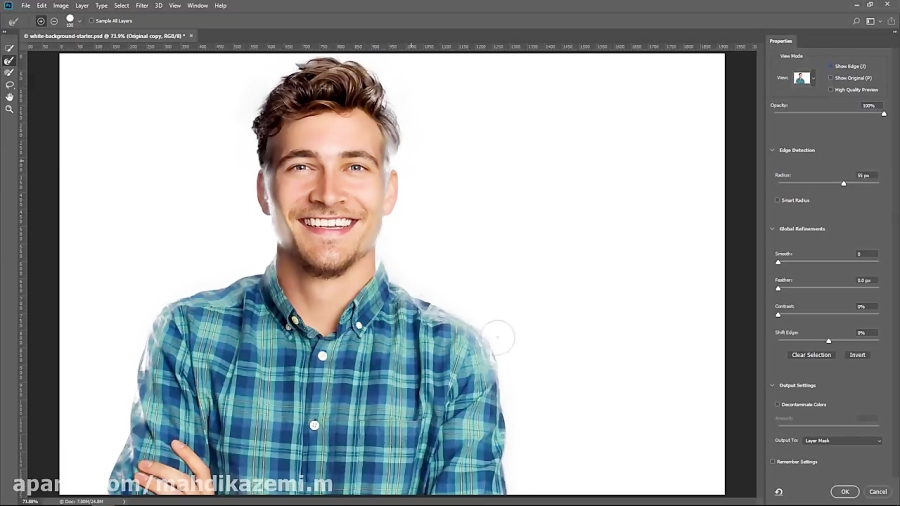Check Remember Settings checkbox
The width and height of the screenshot is (900, 506).
tap(773, 462)
